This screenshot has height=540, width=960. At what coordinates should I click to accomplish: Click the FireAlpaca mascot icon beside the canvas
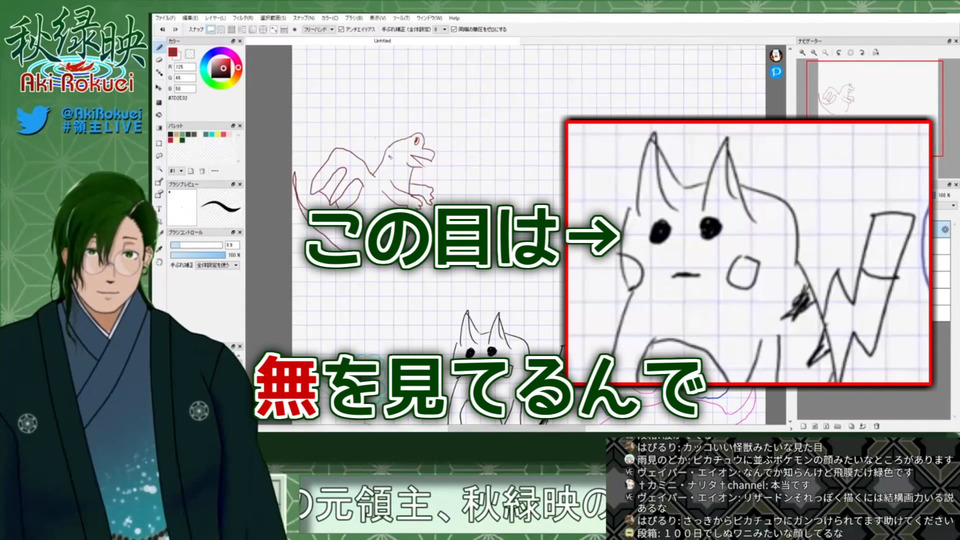click(x=776, y=55)
